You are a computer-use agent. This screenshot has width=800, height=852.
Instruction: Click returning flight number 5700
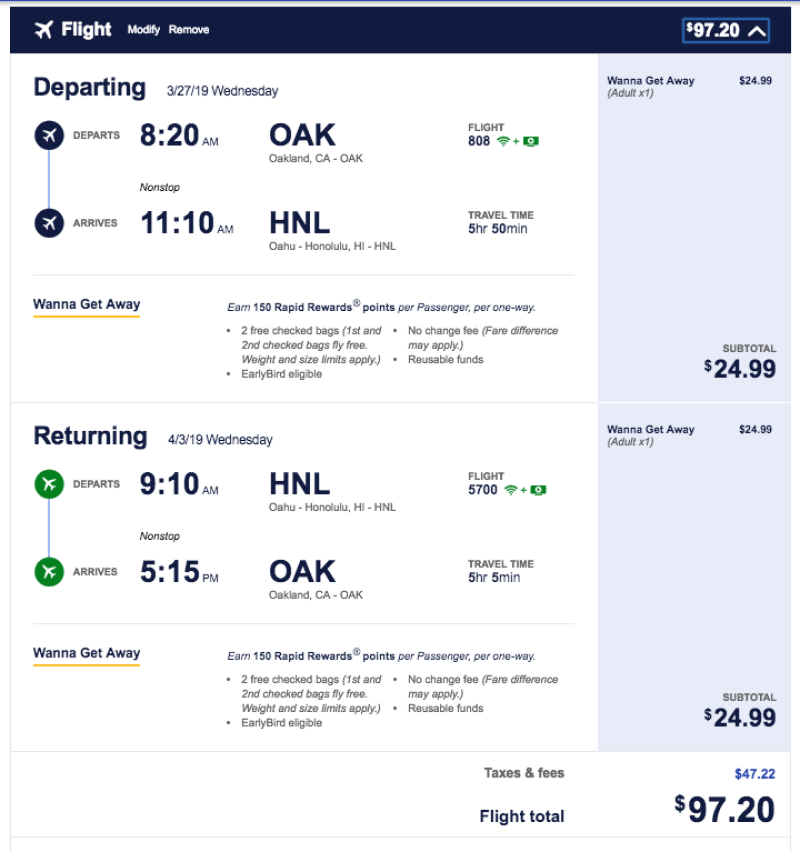coord(482,490)
